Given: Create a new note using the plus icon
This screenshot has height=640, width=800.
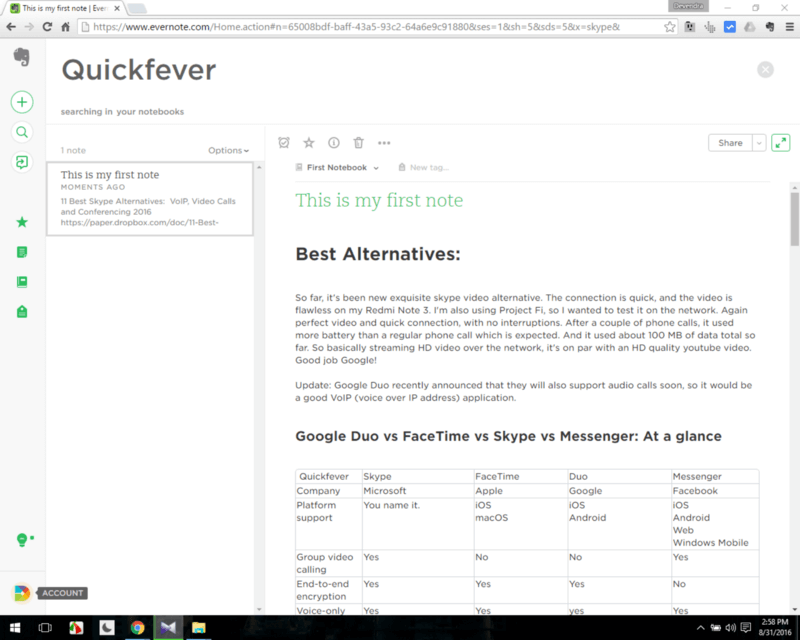Looking at the screenshot, I should (x=21, y=101).
